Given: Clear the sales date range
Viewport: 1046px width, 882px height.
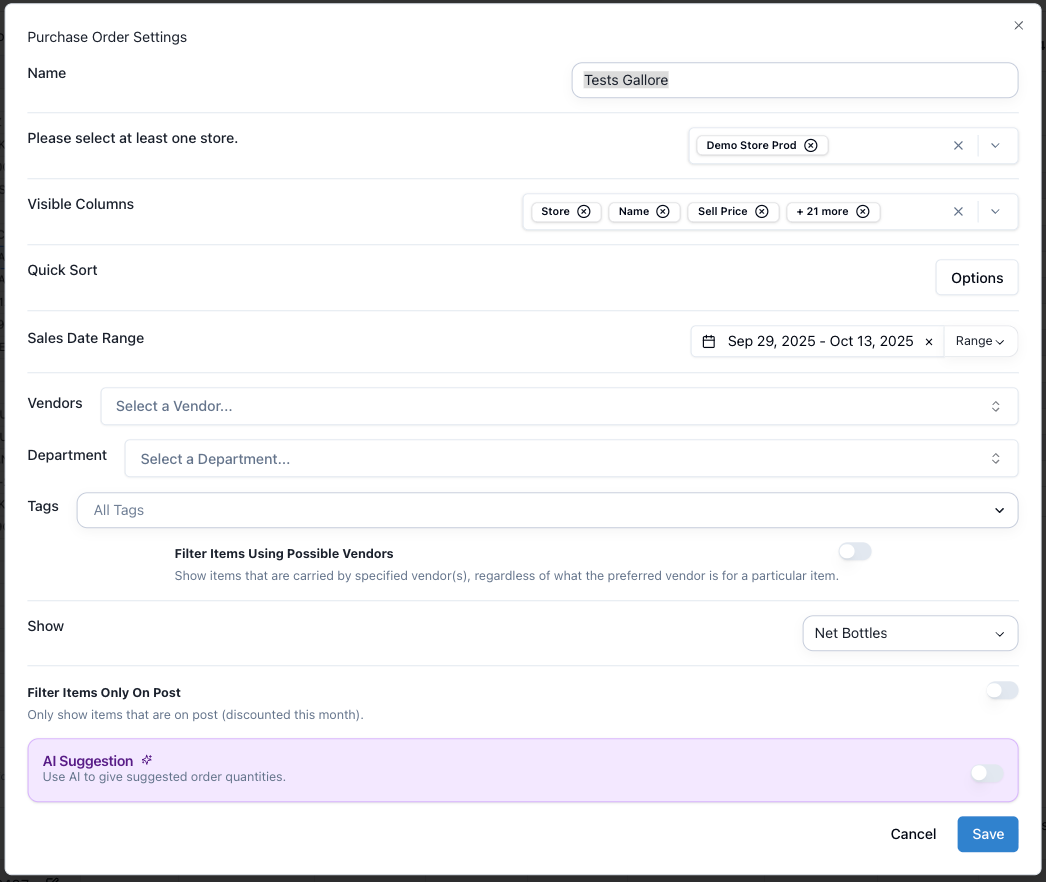Looking at the screenshot, I should (929, 342).
